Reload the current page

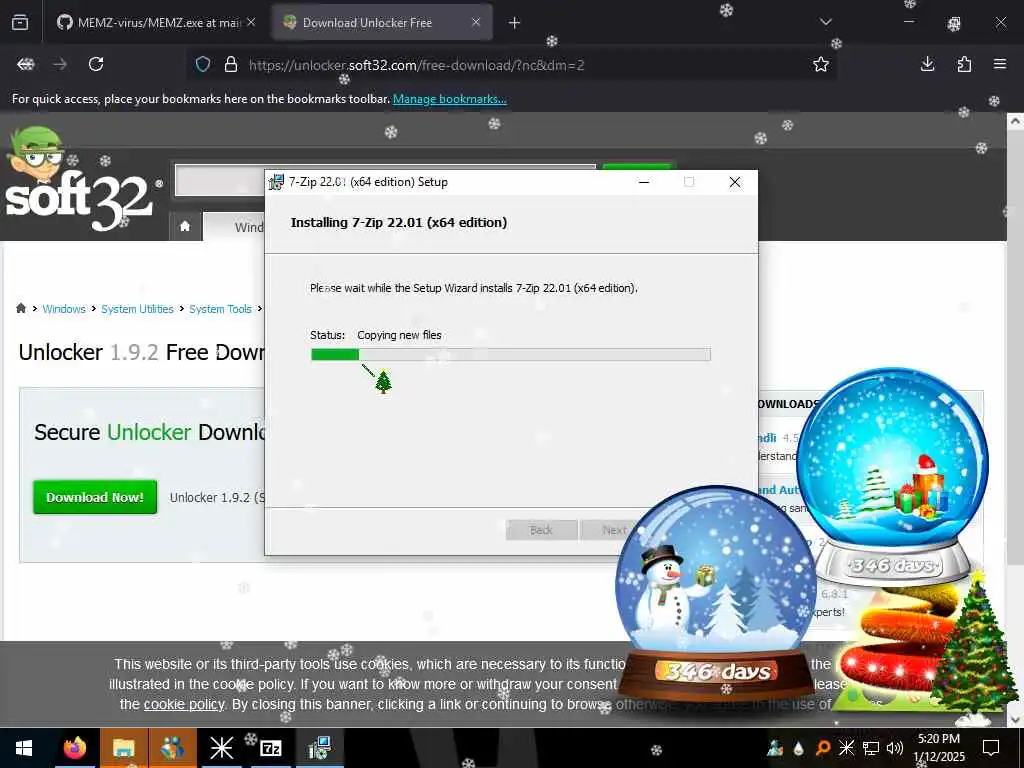(96, 64)
